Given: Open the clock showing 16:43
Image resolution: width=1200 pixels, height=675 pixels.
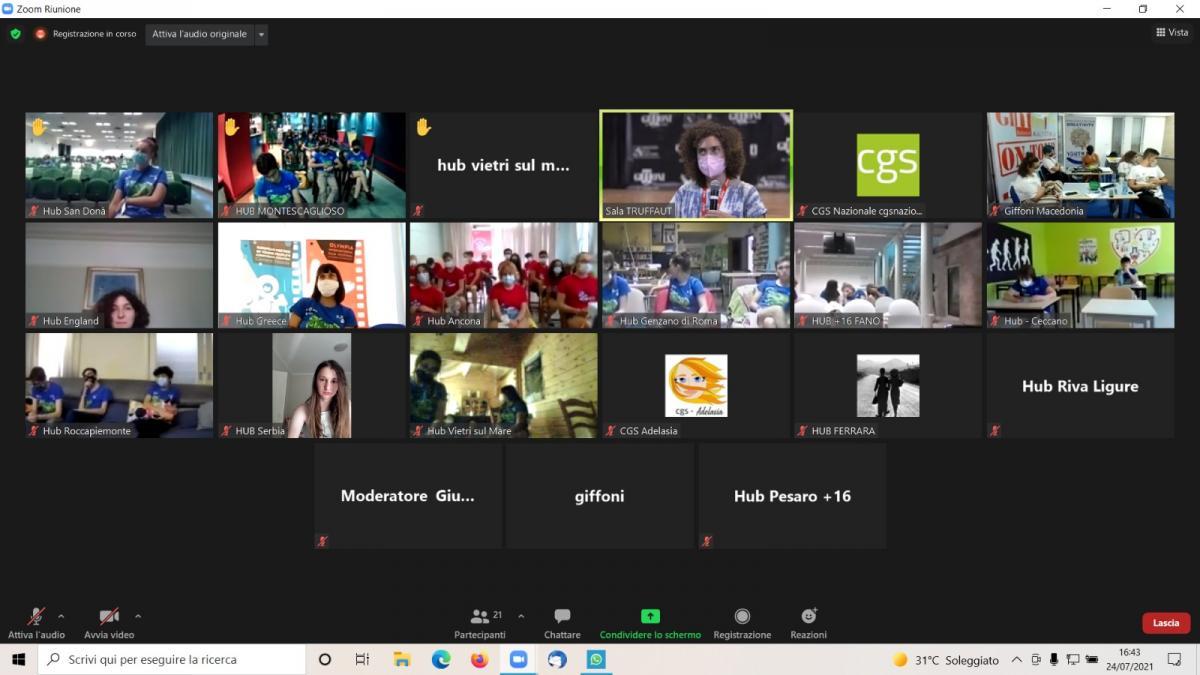Looking at the screenshot, I should click(x=1129, y=660).
